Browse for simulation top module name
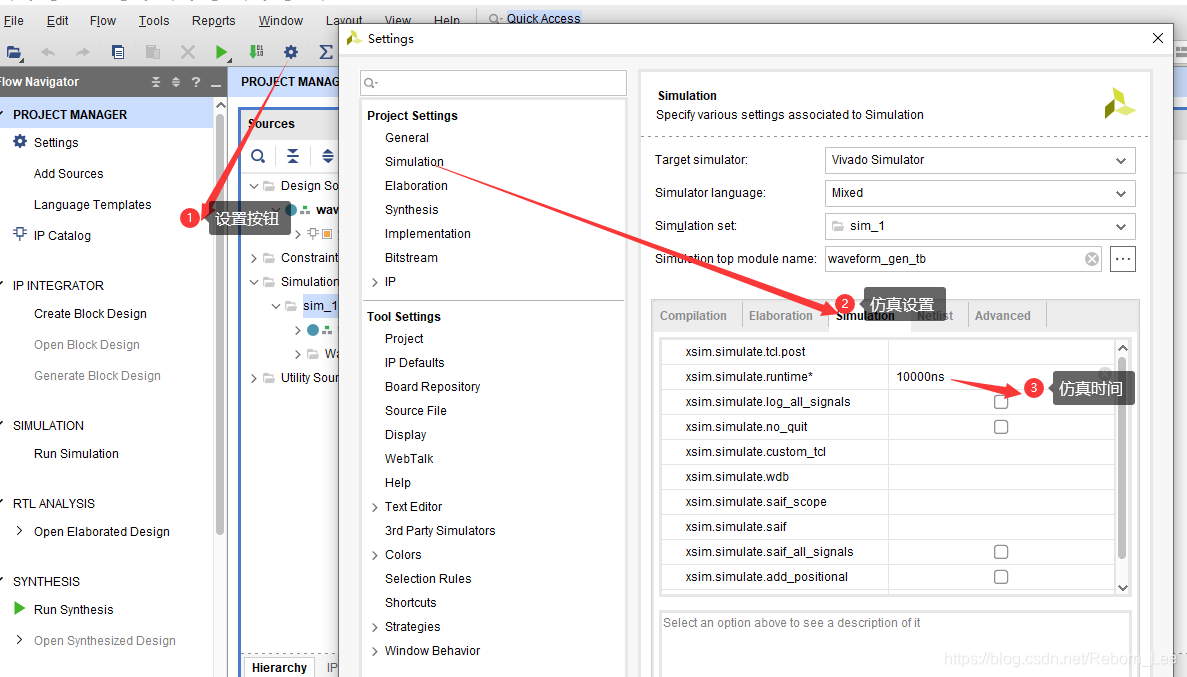 1123,259
